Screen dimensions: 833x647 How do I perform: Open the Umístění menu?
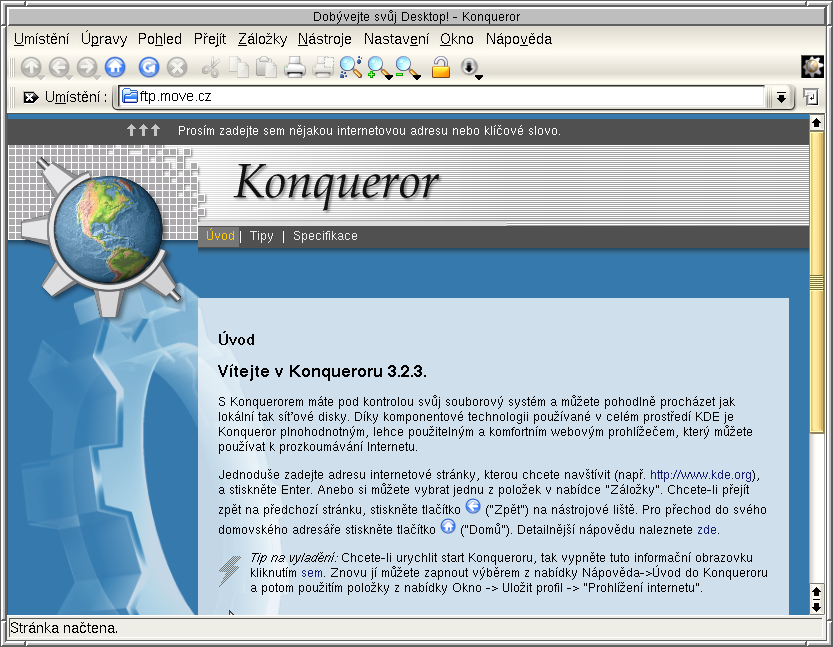(x=41, y=39)
